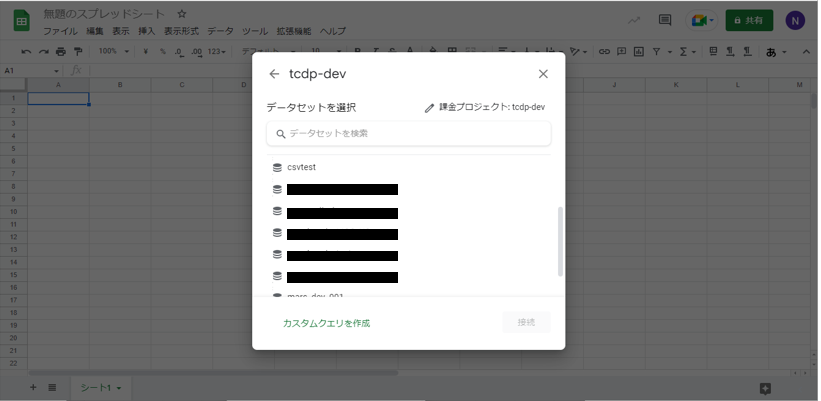This screenshot has height=401, width=821.
Task: Select the csvtest dataset
Action: (x=301, y=167)
